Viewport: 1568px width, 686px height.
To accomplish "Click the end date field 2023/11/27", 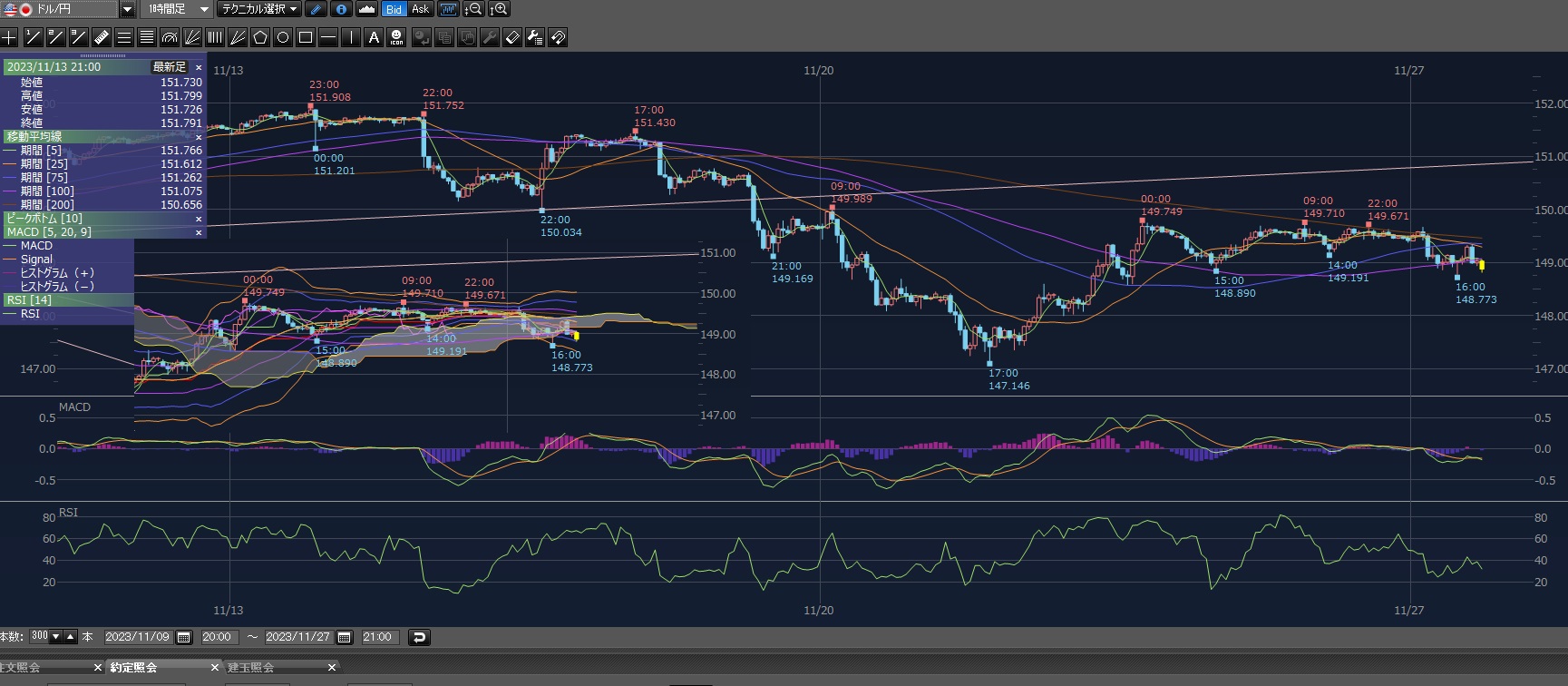I will [297, 637].
